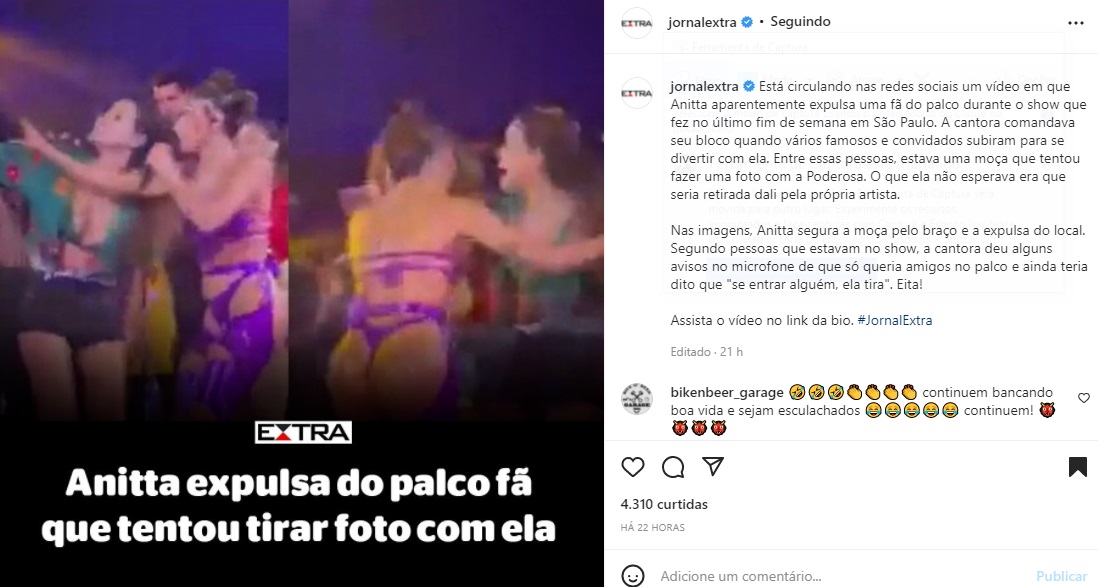Open comments via speech bubble icon
Image resolution: width=1098 pixels, height=587 pixels.
tap(673, 467)
